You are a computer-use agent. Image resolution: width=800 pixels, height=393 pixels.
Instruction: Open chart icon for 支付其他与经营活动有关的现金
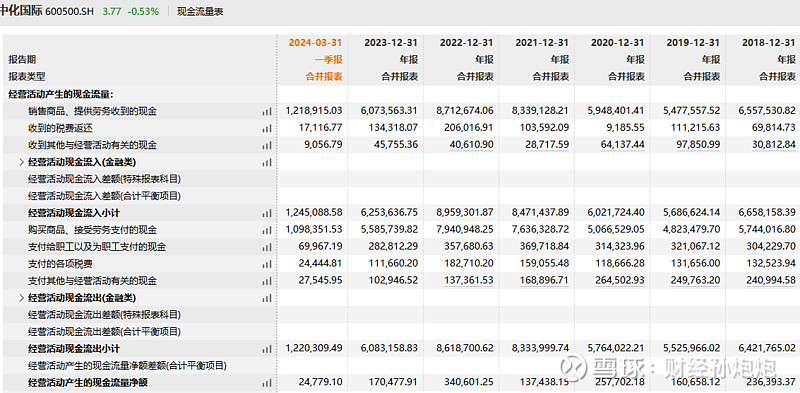coord(266,281)
